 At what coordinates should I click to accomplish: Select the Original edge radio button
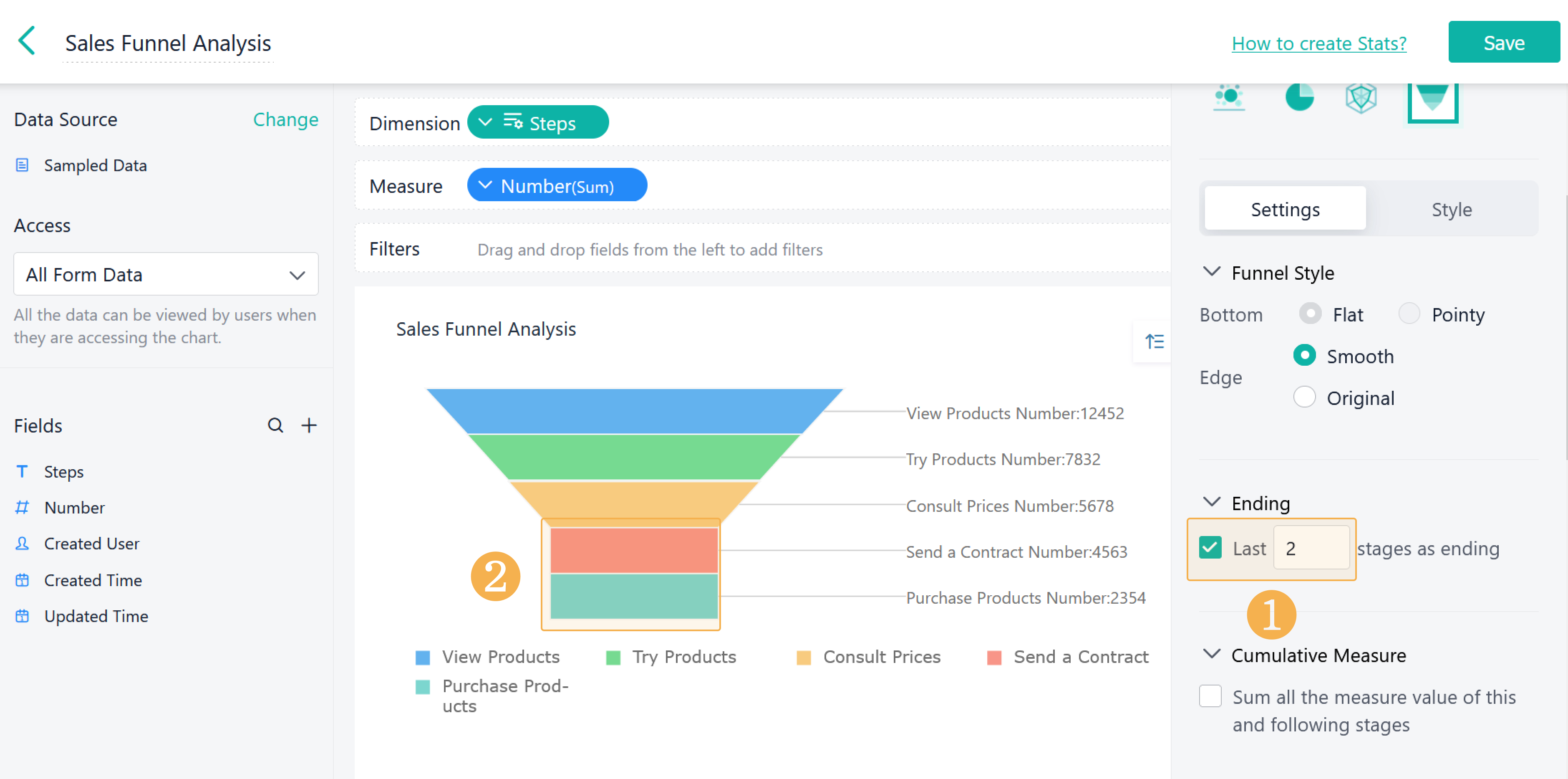coord(1304,397)
